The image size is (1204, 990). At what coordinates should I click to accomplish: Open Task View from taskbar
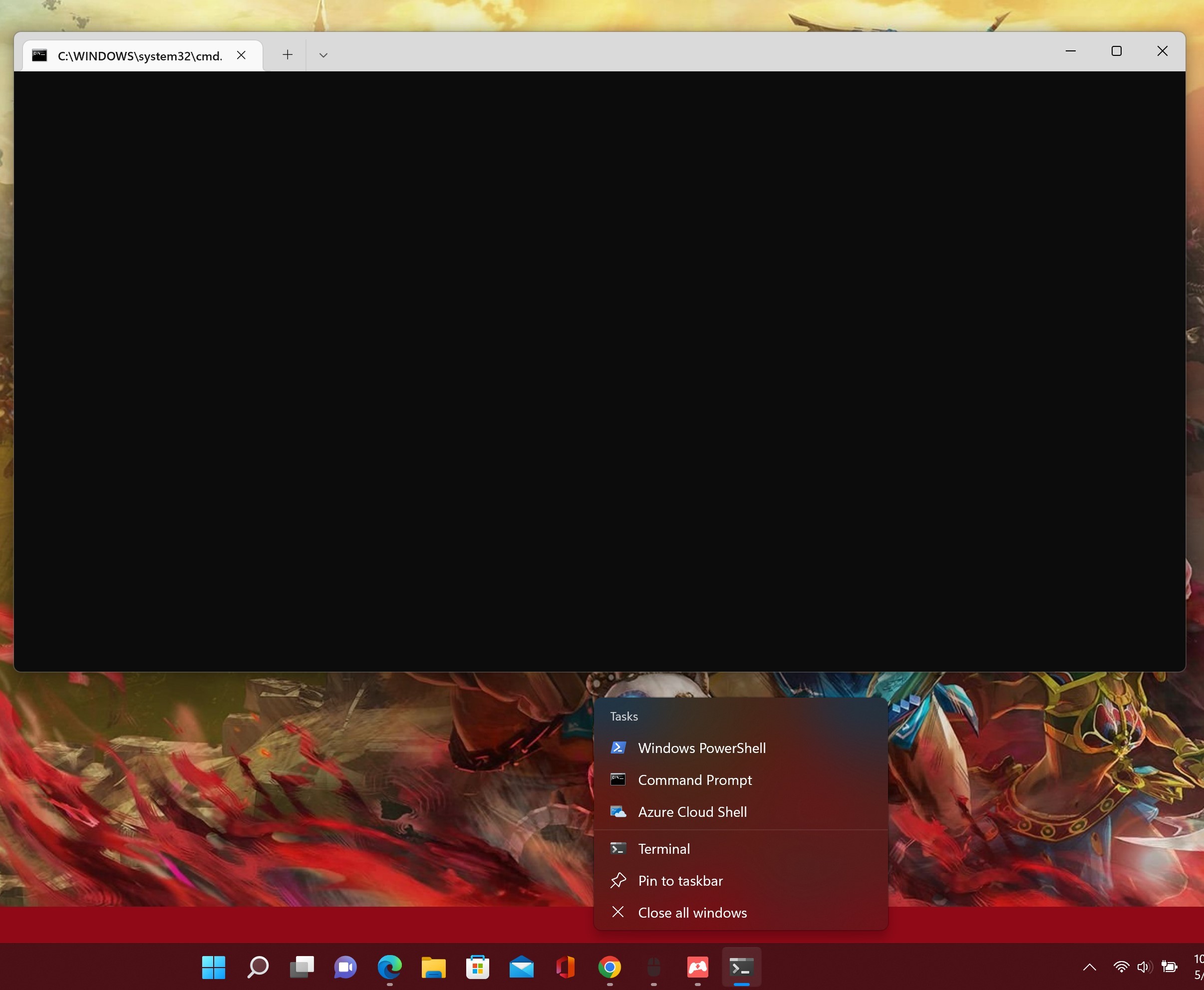click(301, 967)
